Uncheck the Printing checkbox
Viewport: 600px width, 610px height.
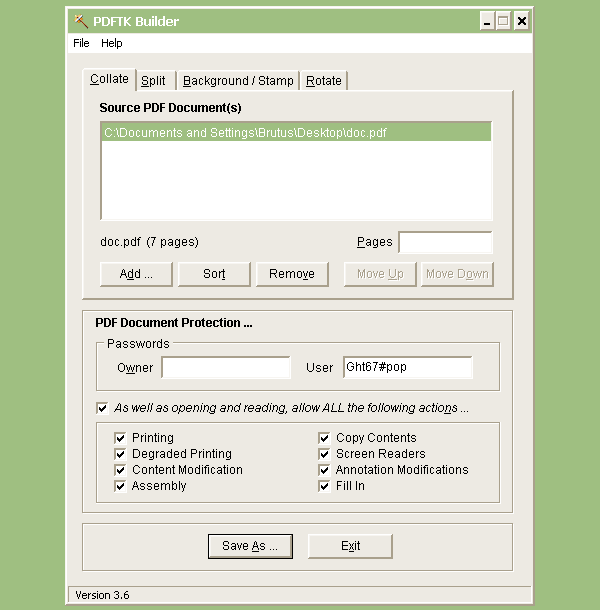120,438
